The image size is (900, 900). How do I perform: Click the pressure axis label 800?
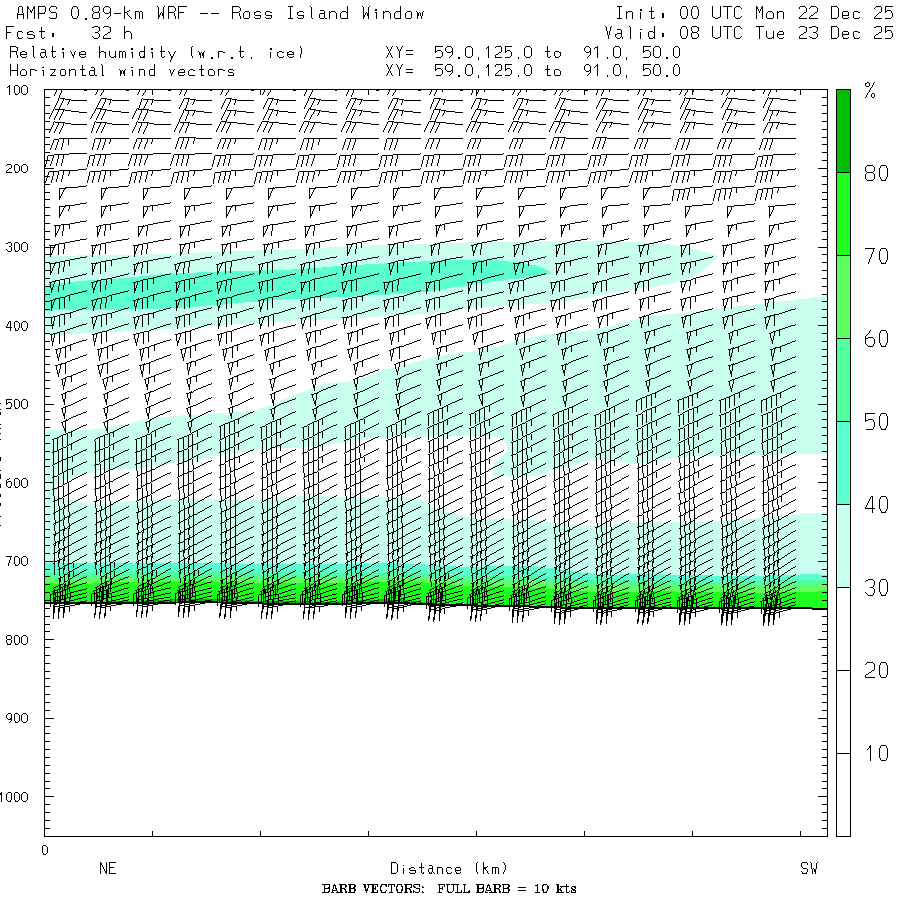tap(17, 639)
